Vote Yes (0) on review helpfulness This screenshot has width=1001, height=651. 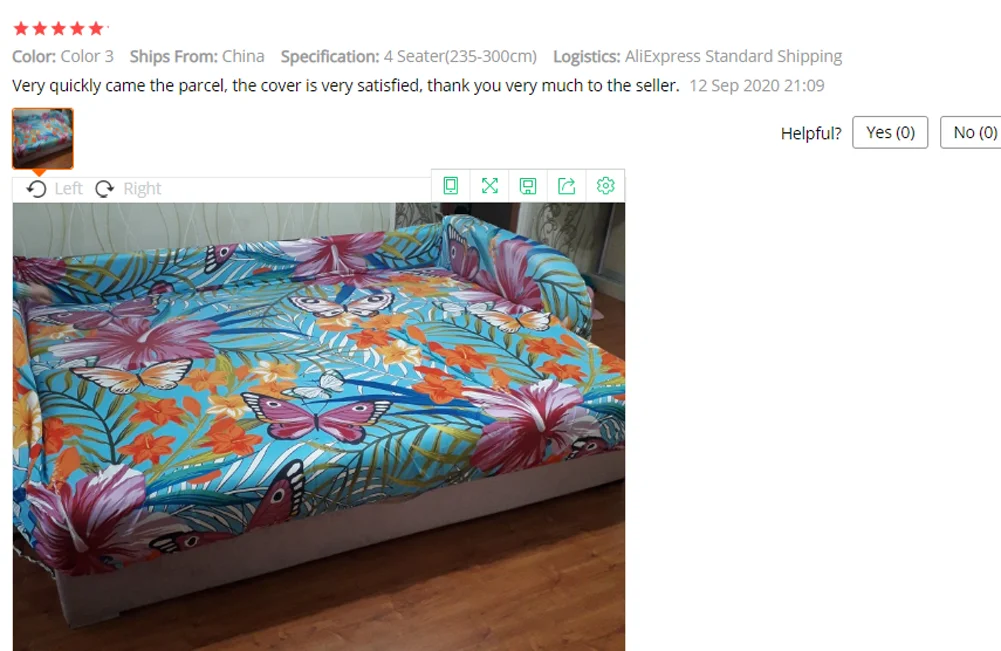click(890, 132)
